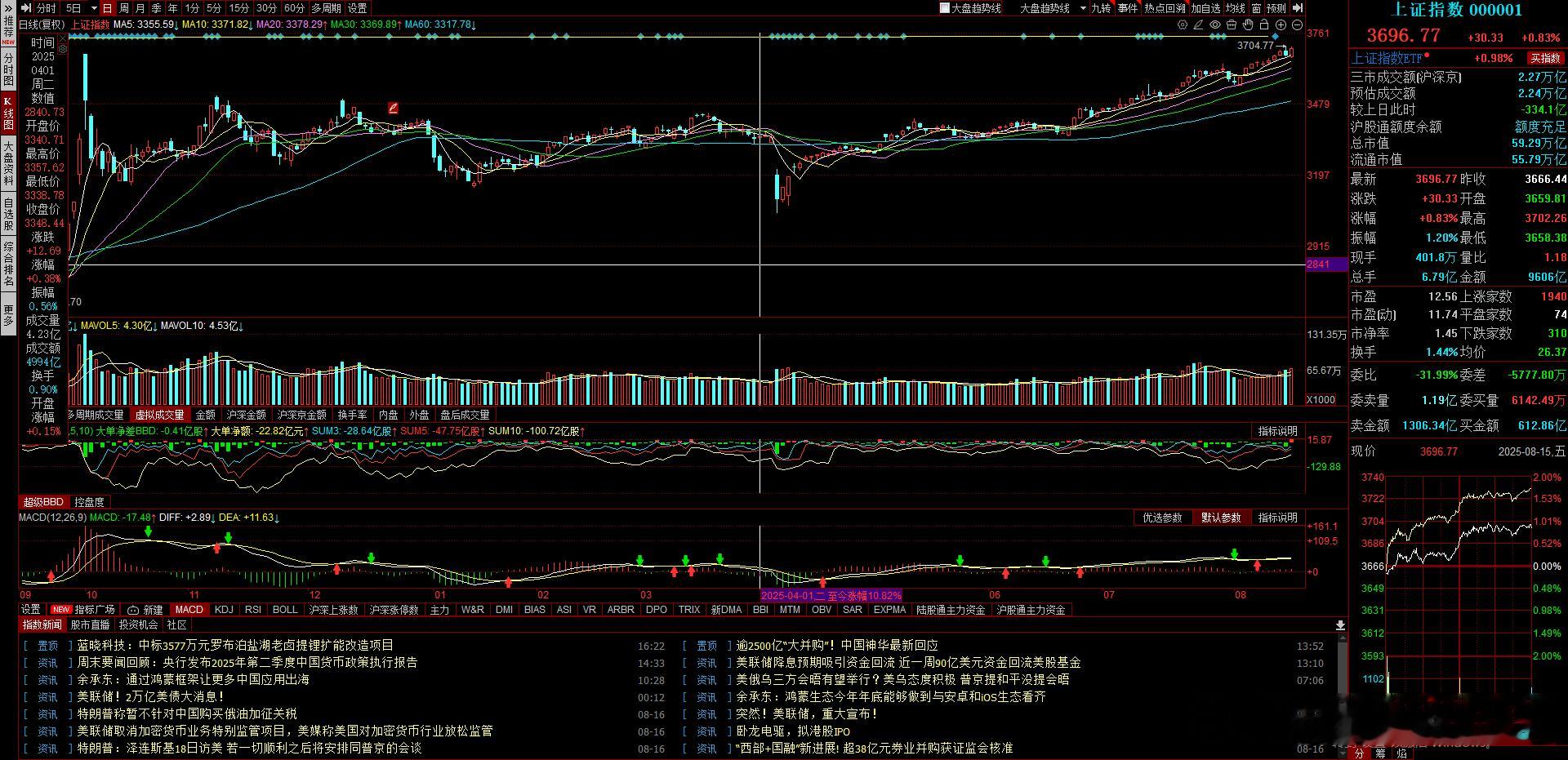
Task: Open the 多周期 view
Action: tap(326, 8)
